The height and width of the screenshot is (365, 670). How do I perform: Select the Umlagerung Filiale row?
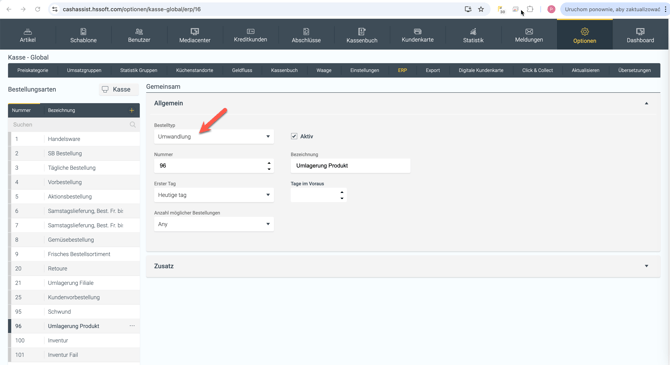pyautogui.click(x=74, y=283)
